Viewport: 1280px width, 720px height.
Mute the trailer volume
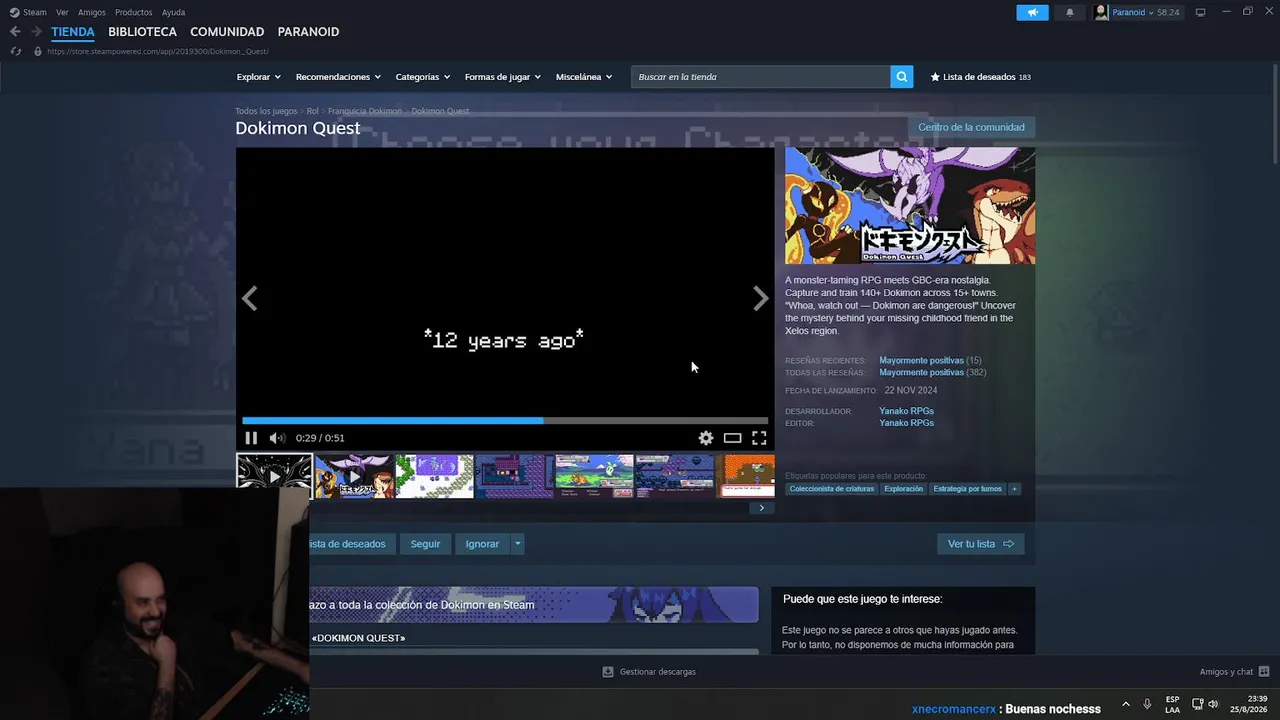click(277, 438)
